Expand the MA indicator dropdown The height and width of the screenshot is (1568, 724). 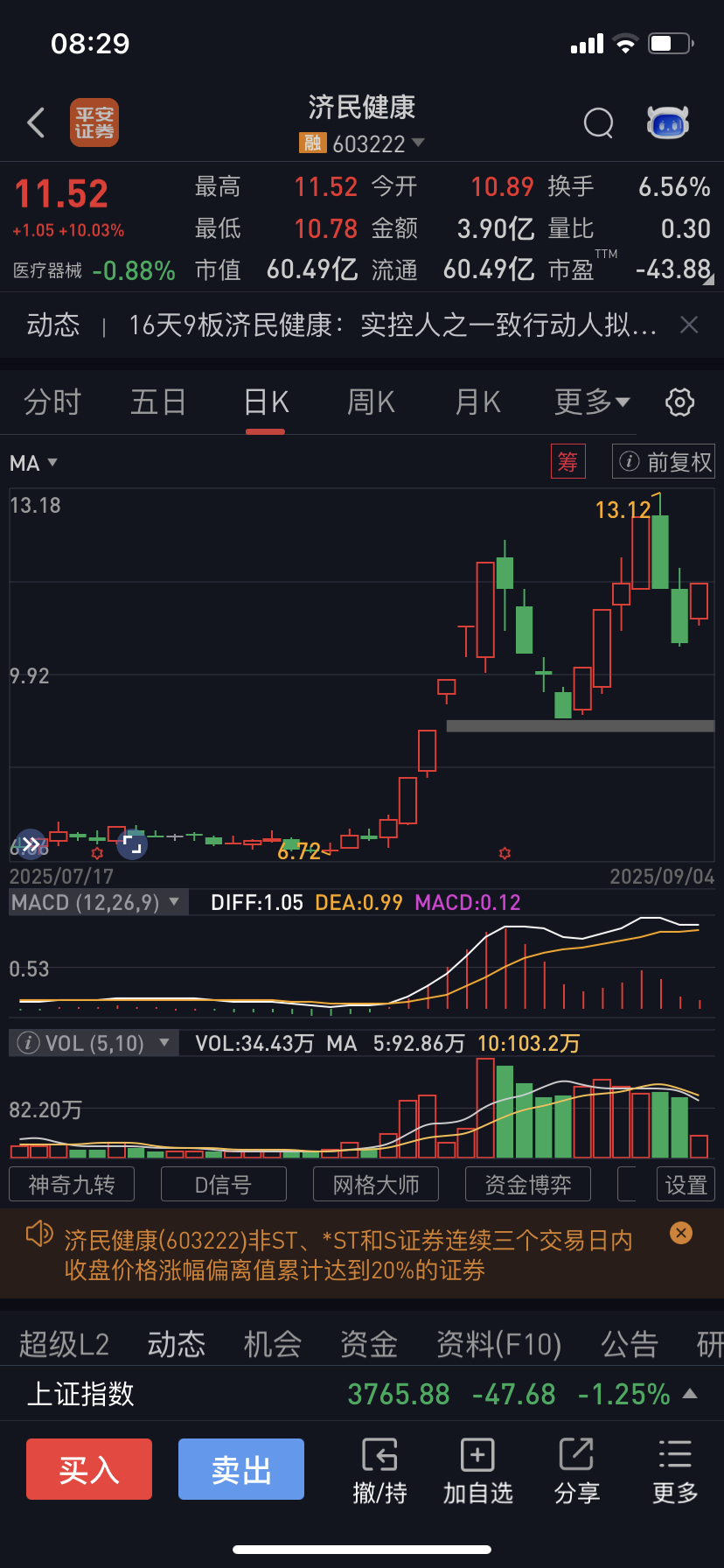(33, 463)
